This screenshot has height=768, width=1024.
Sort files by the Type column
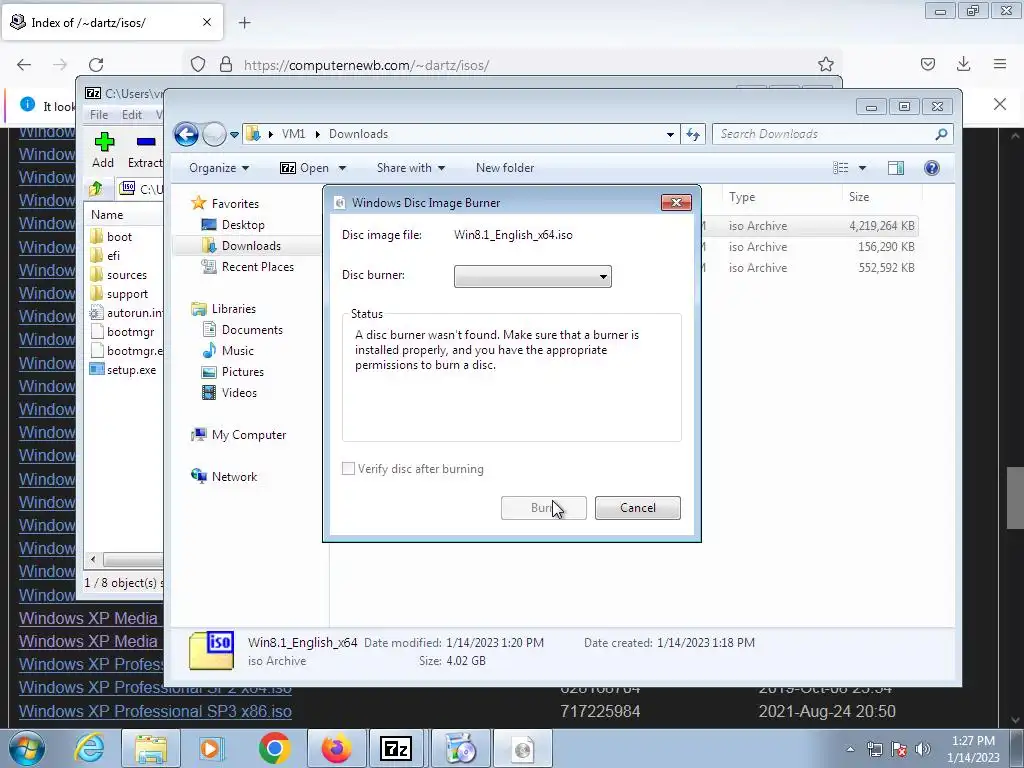[x=782, y=197]
